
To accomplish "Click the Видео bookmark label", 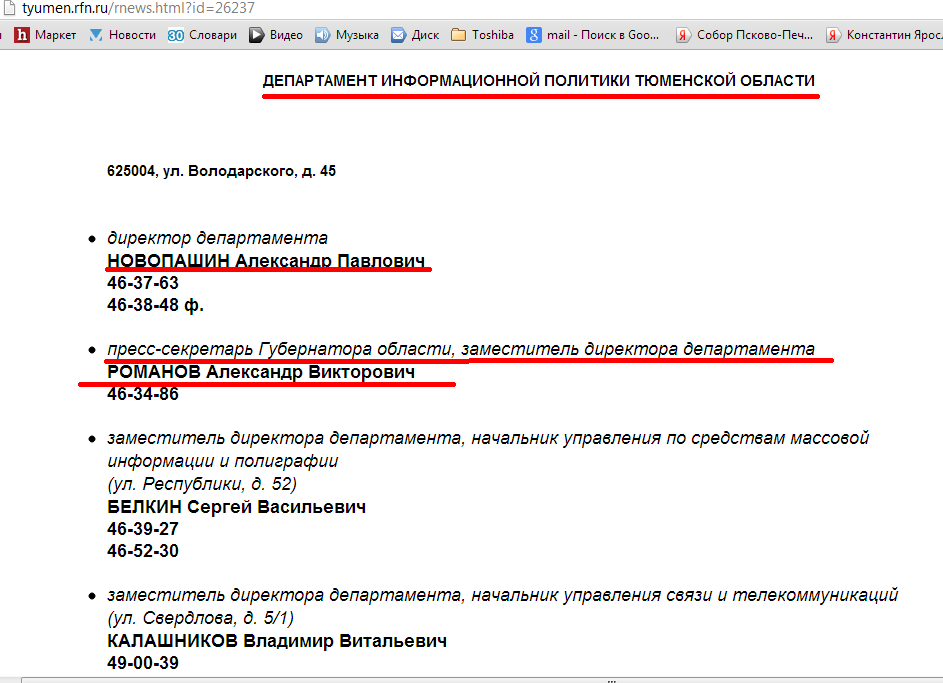I will point(286,35).
